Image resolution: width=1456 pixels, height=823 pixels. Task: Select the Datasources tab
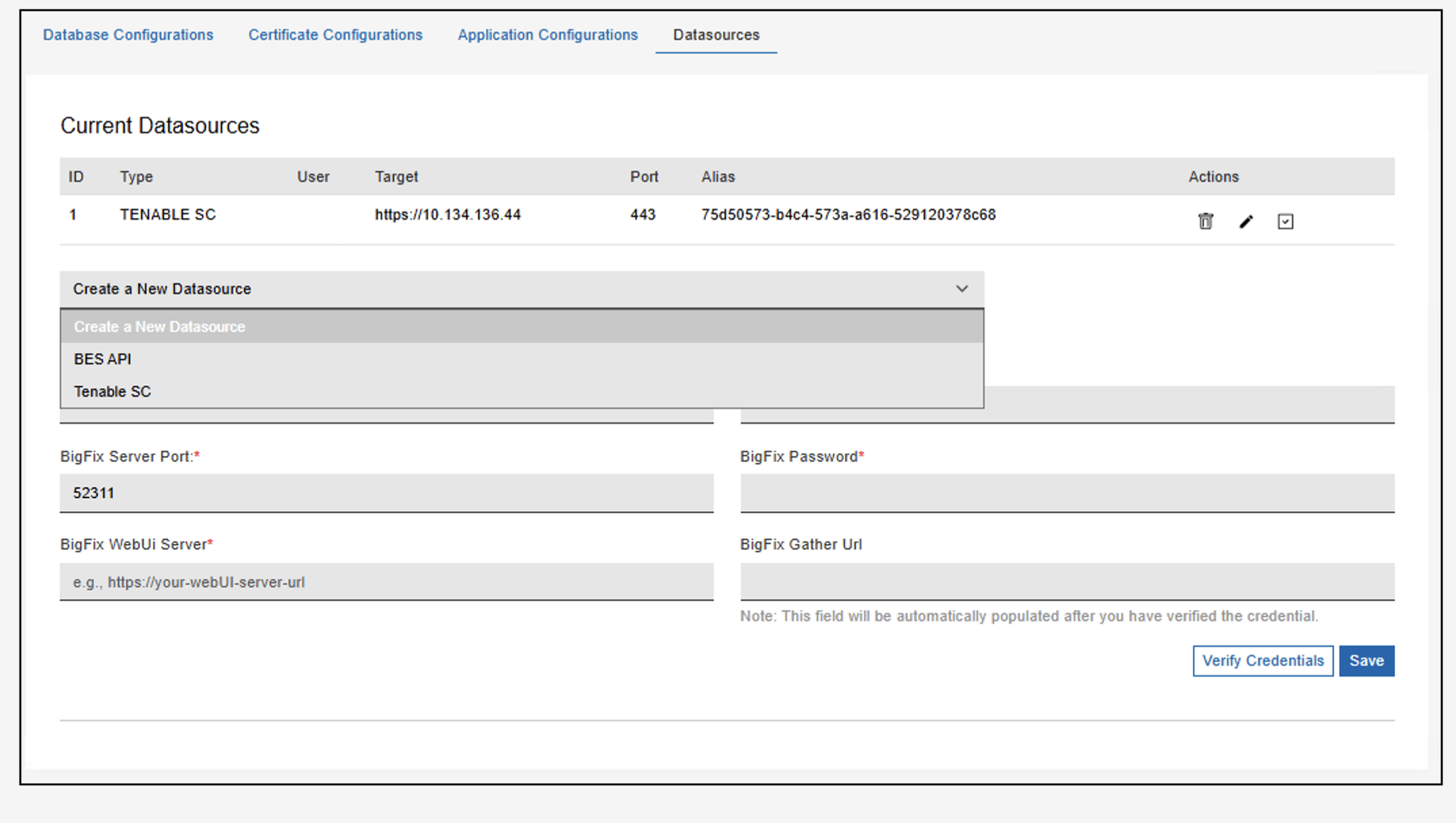tap(716, 35)
